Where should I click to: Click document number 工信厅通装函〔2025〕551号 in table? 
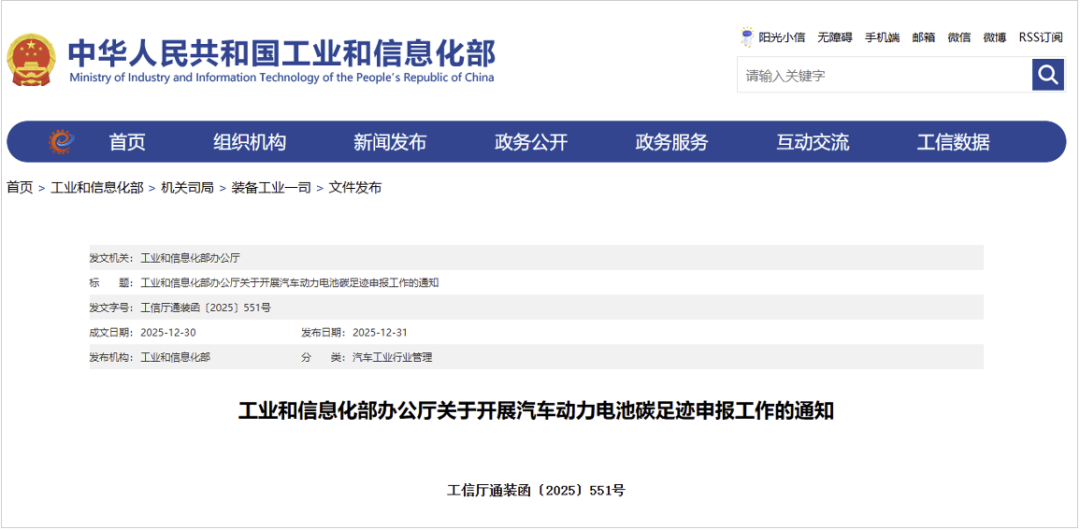205,307
